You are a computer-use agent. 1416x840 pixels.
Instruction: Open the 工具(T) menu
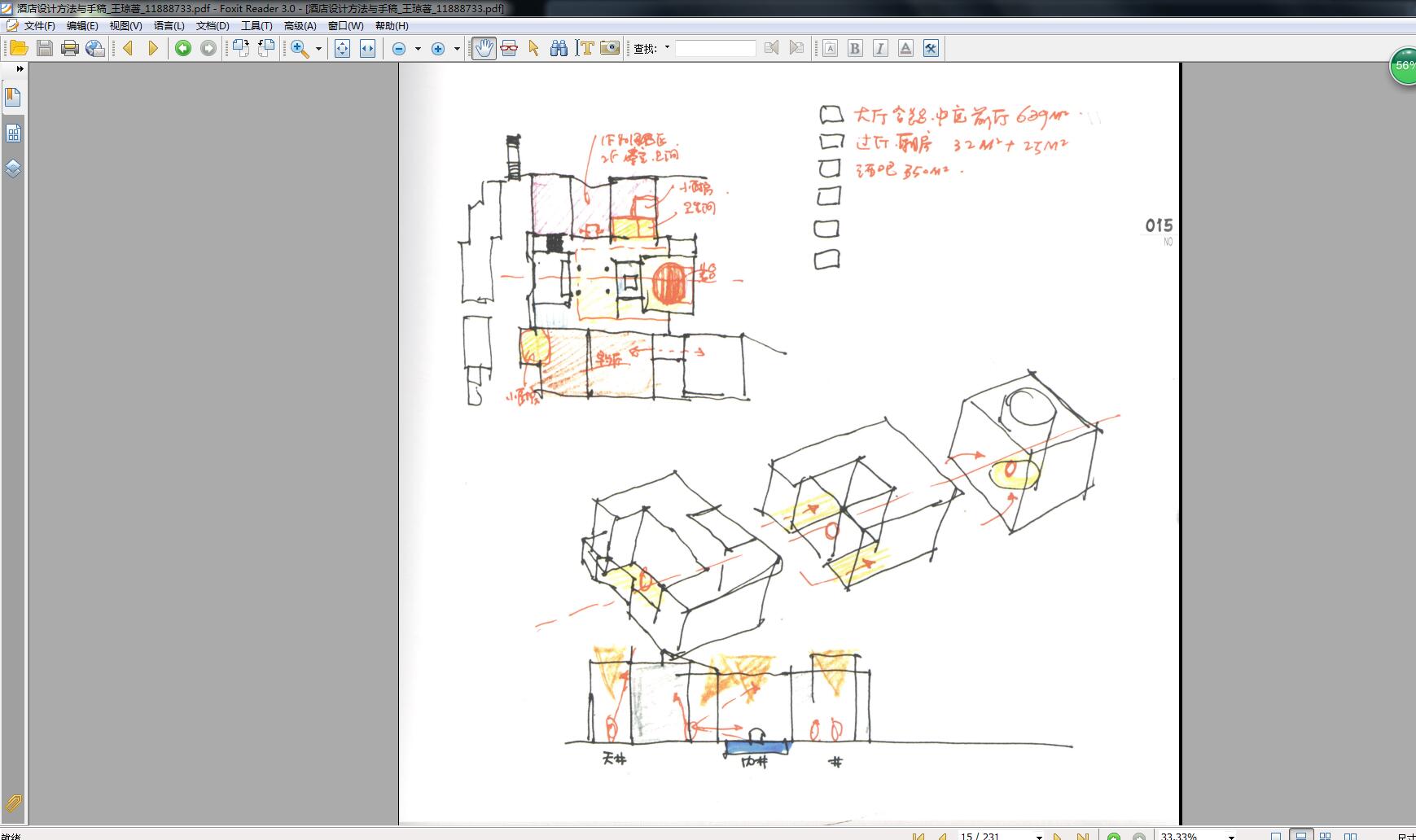coord(256,26)
